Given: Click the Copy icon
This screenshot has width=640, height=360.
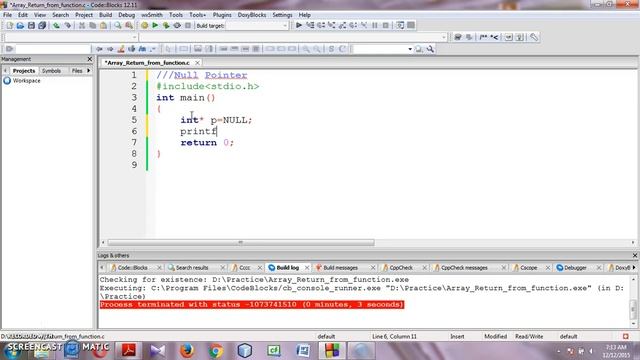Looking at the screenshot, I should tap(93, 25).
